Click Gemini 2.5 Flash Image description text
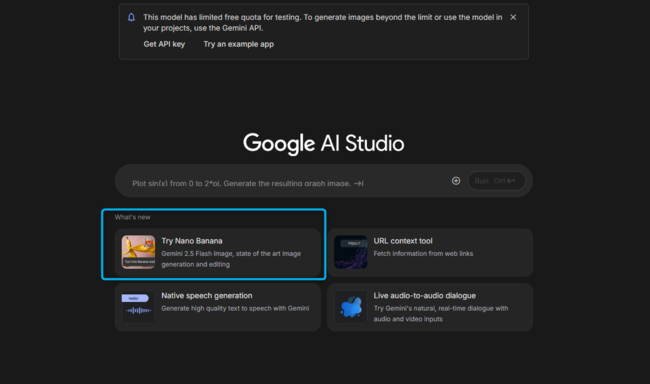This screenshot has height=384, width=650. point(231,259)
